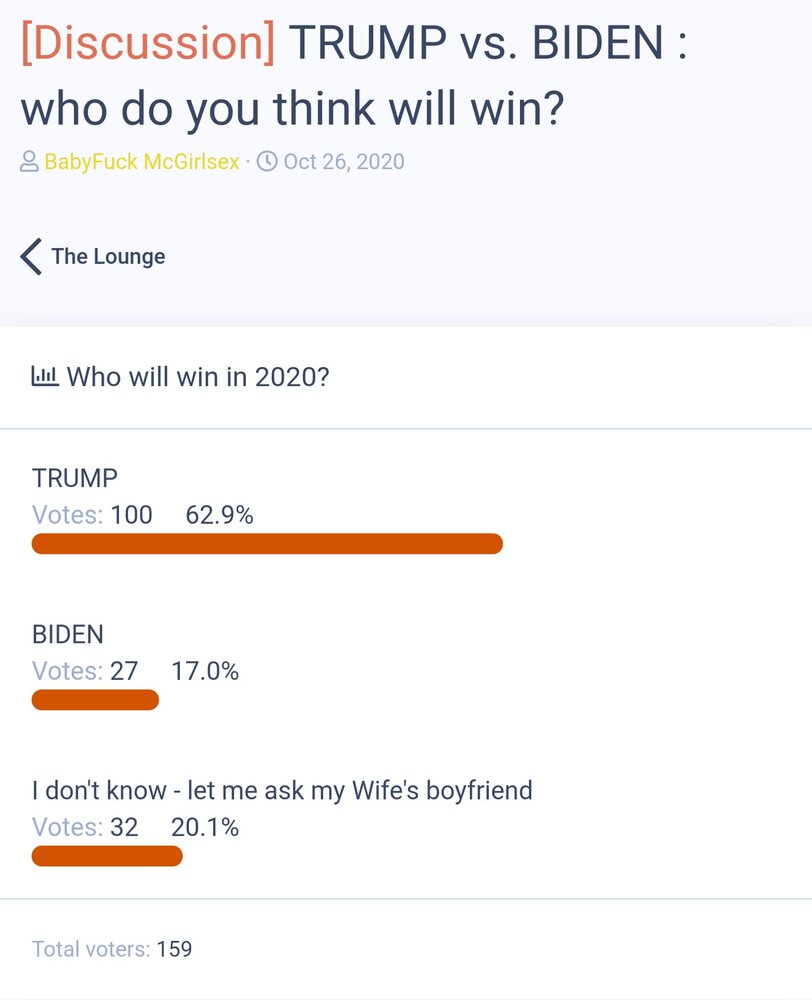Click the Total voters 159 text

coord(112,949)
